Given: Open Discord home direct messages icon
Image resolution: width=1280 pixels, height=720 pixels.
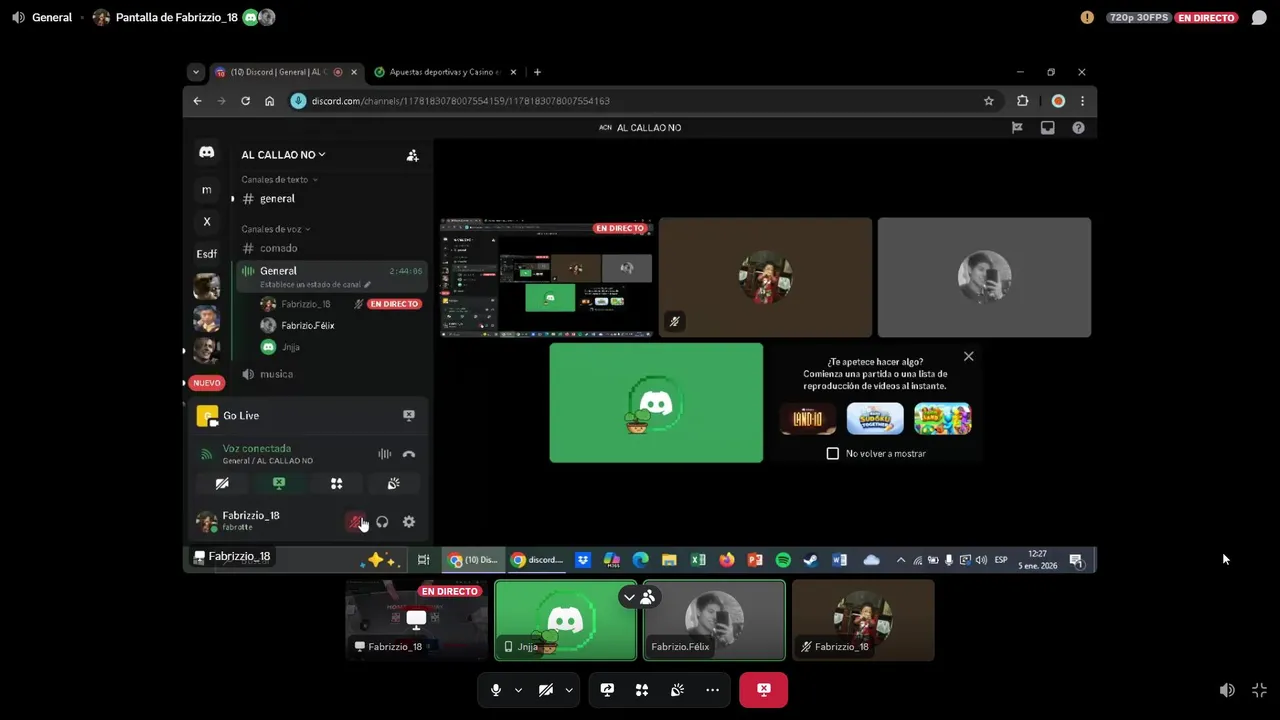Looking at the screenshot, I should coord(206,153).
